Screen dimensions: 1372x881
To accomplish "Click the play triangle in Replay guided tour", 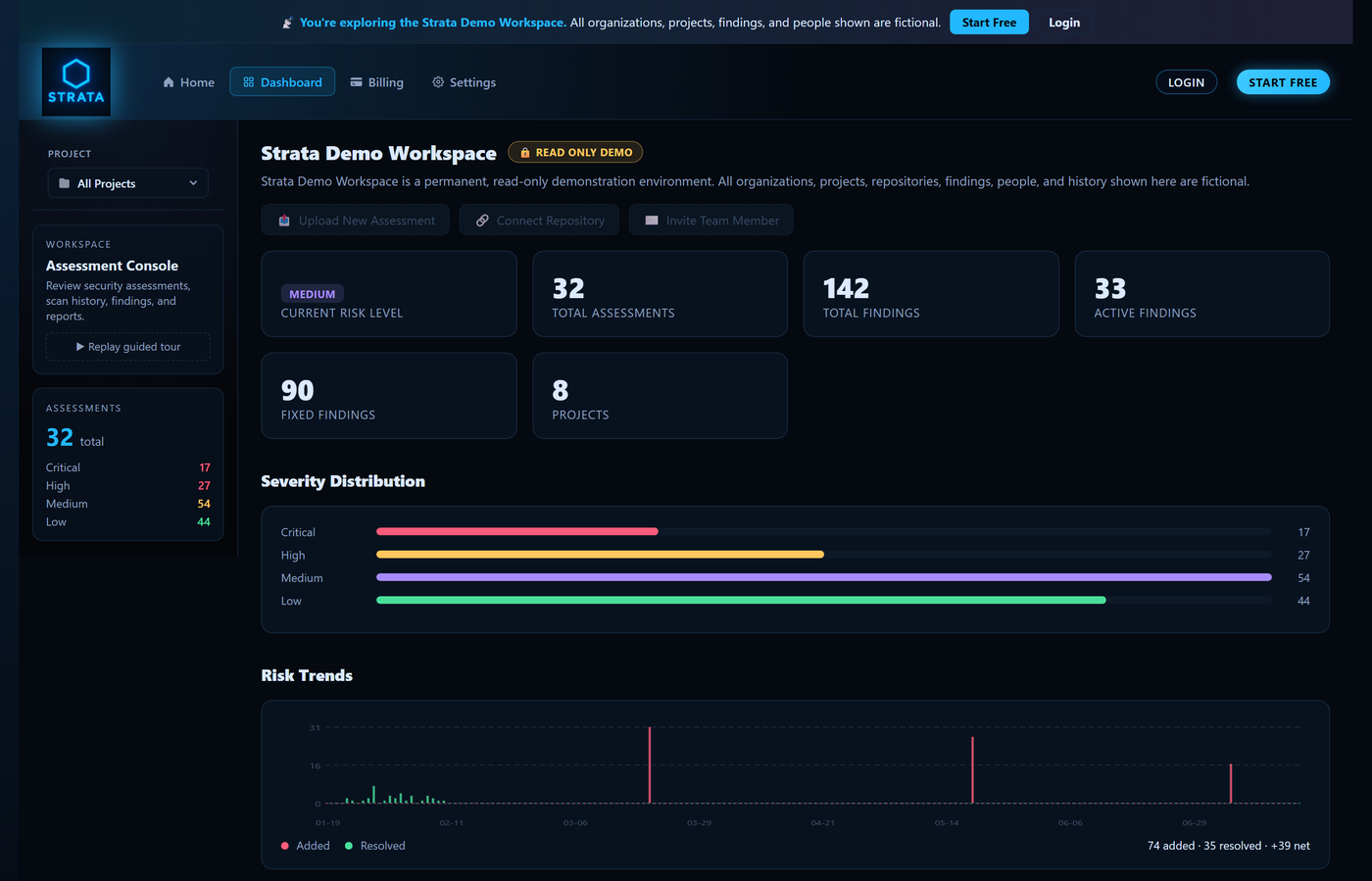I will (80, 347).
